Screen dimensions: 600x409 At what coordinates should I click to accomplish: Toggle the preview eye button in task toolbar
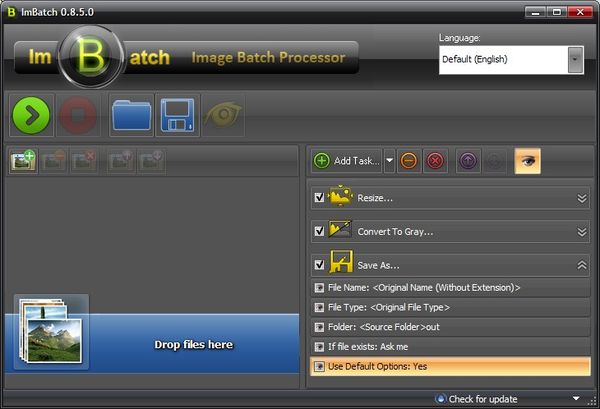tap(527, 160)
